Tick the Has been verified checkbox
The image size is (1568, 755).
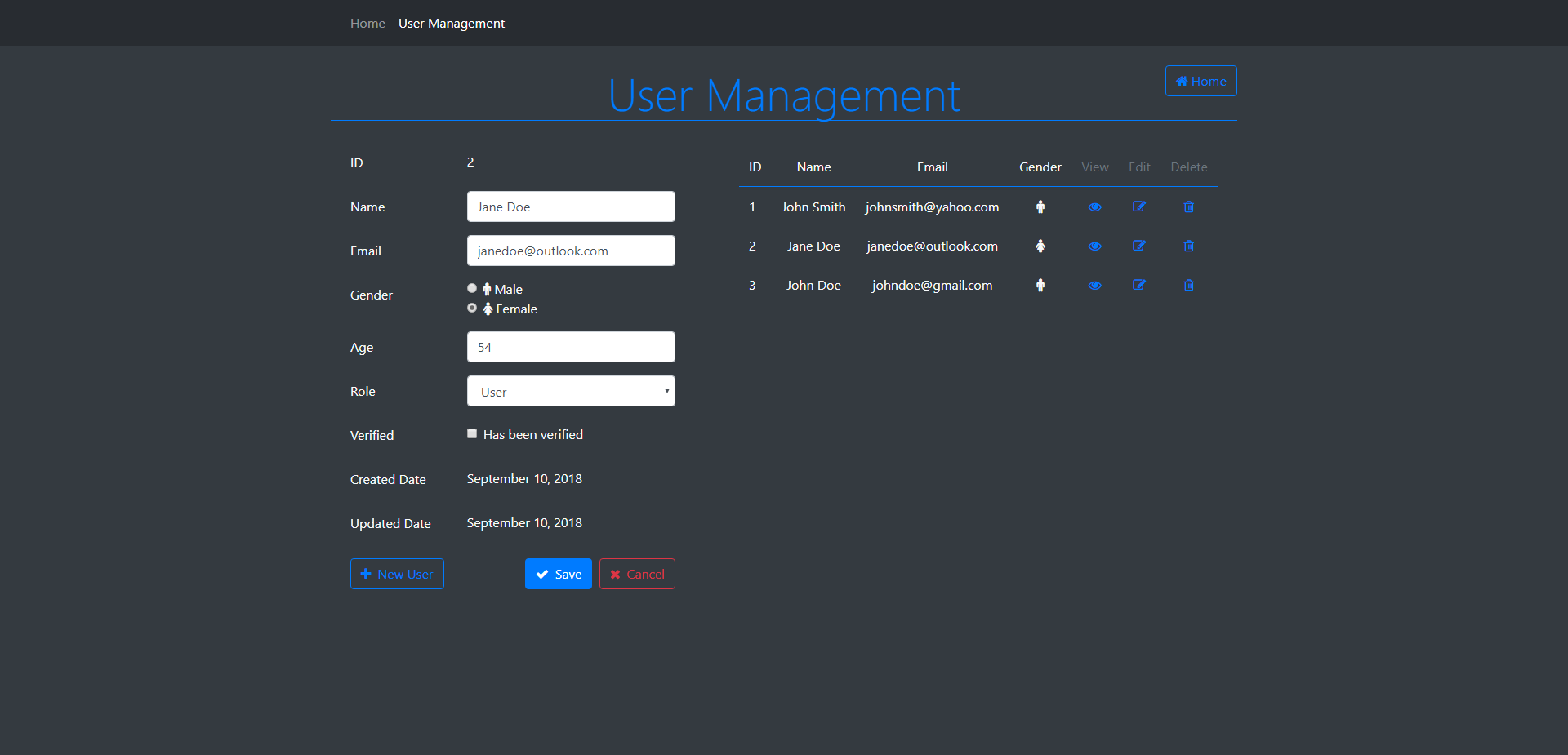472,434
